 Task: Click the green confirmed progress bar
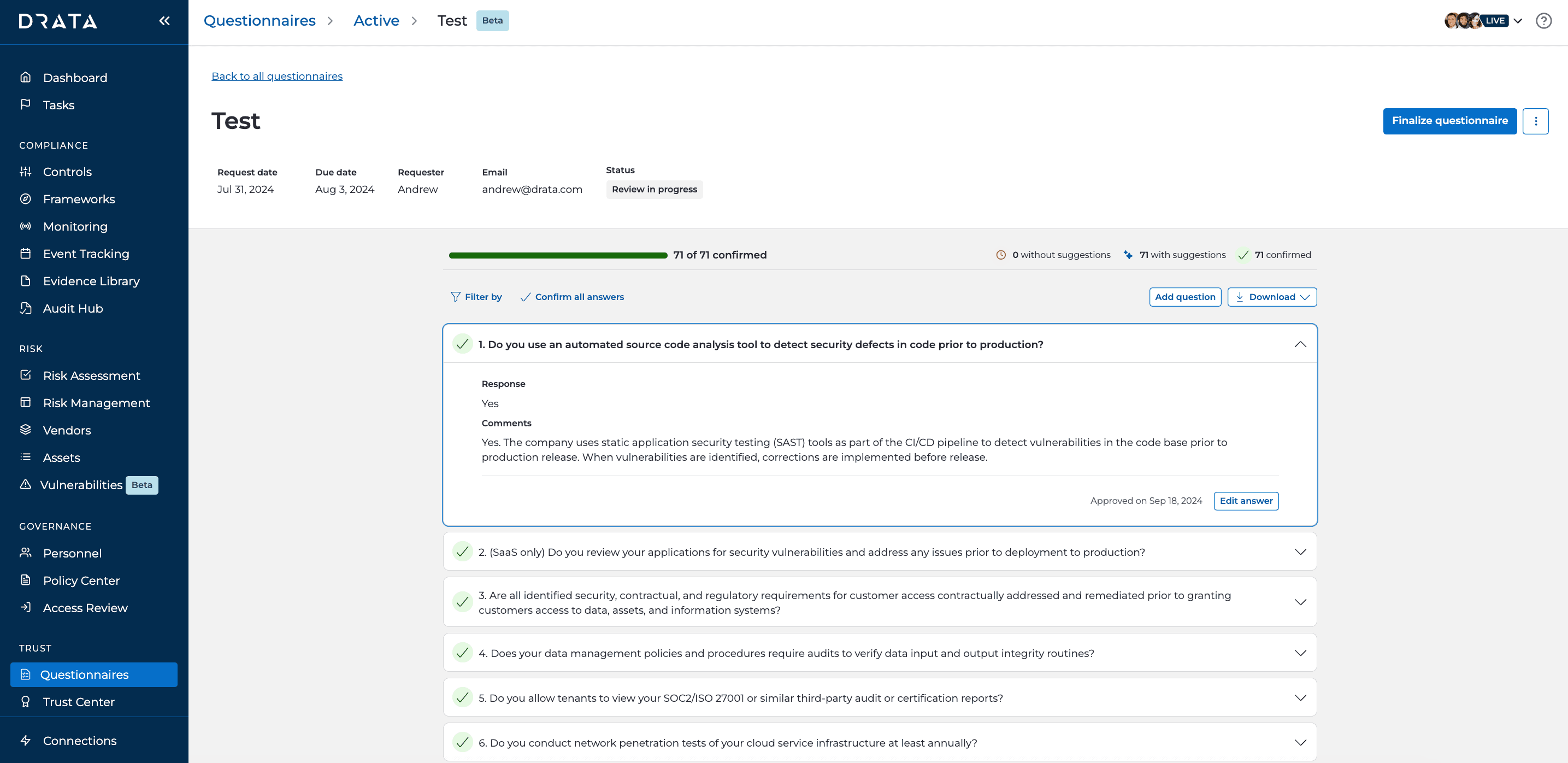click(558, 256)
